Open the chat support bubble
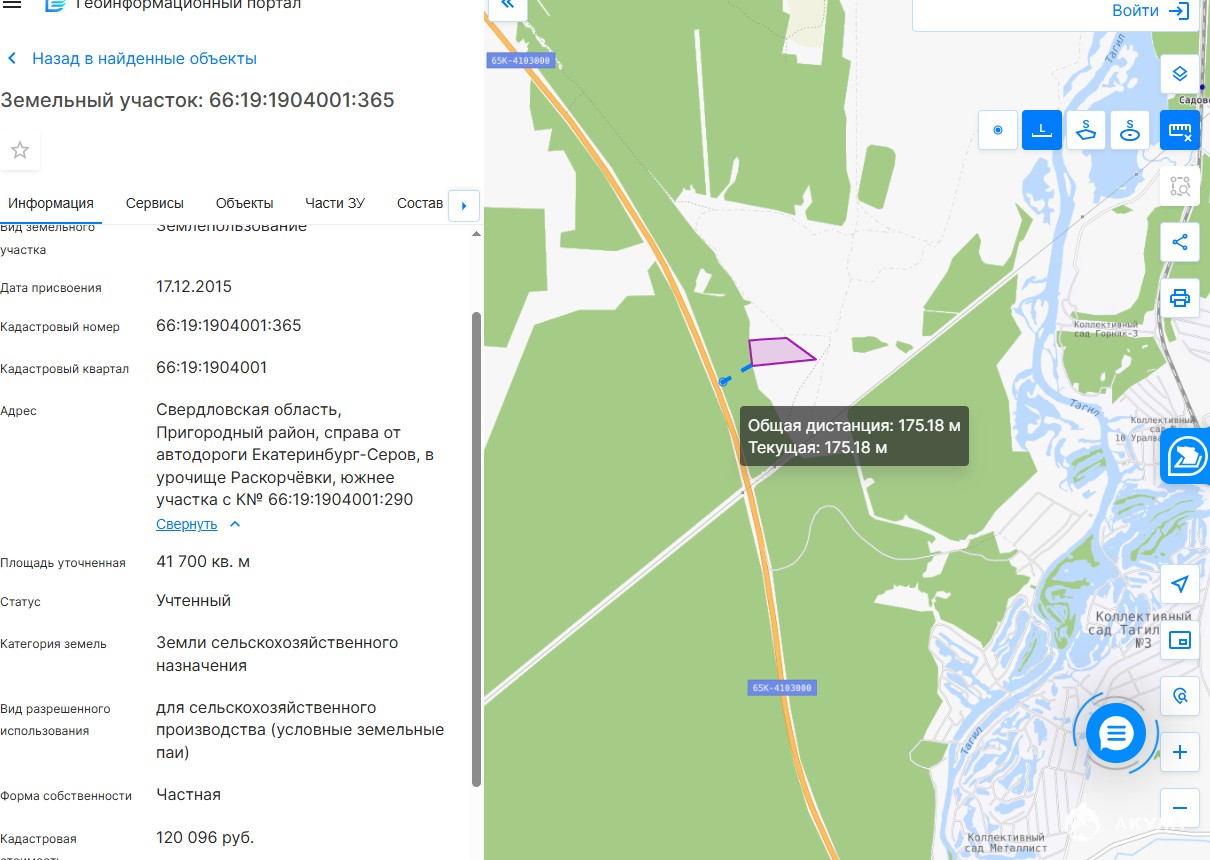The height and width of the screenshot is (860, 1210). pyautogui.click(x=1115, y=734)
